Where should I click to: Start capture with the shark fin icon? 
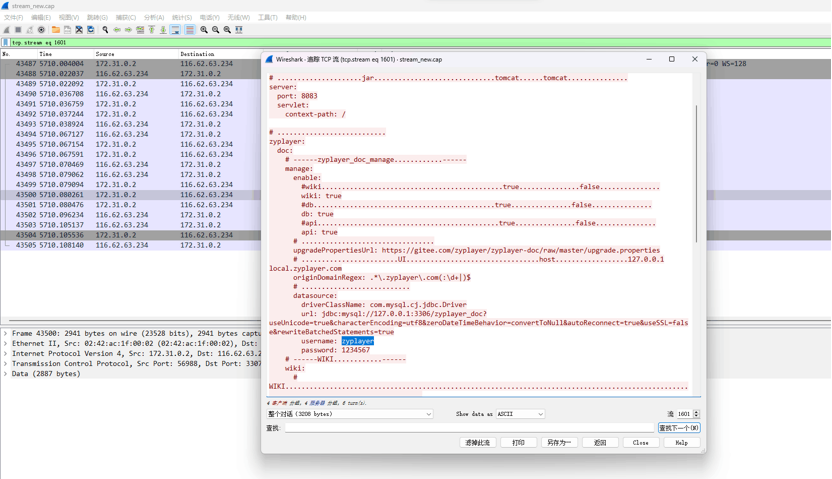(6, 30)
